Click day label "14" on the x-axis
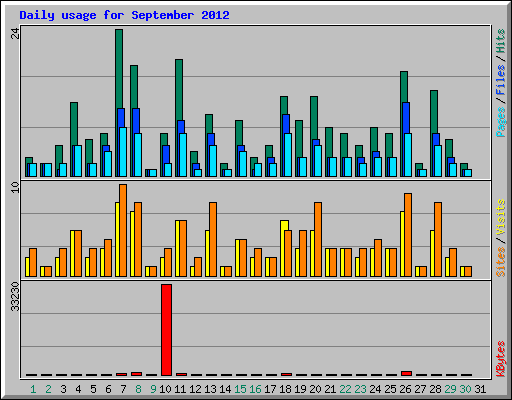The width and height of the screenshot is (512, 400). point(225,389)
